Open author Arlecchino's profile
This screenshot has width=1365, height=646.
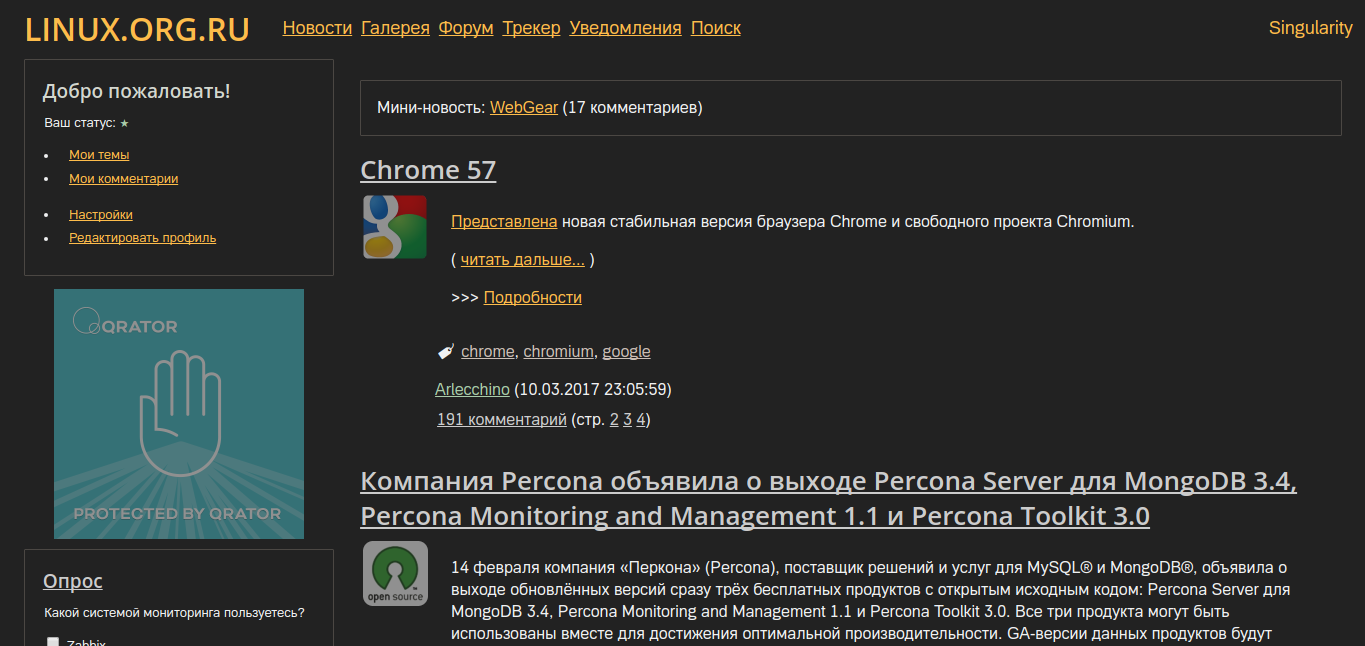pyautogui.click(x=472, y=390)
